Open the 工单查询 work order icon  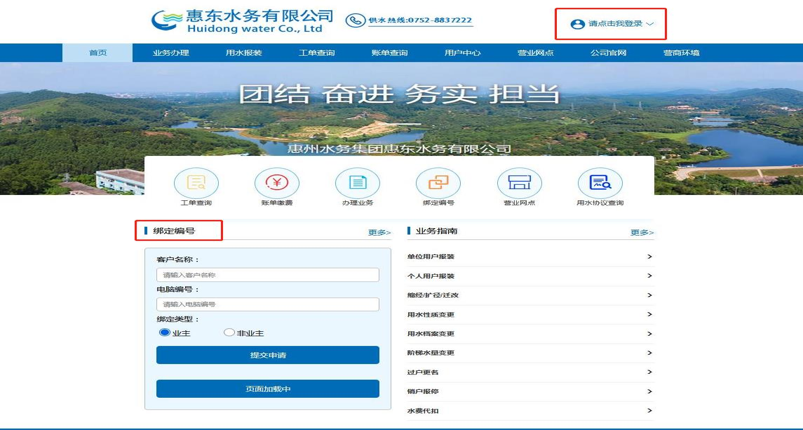tap(196, 184)
